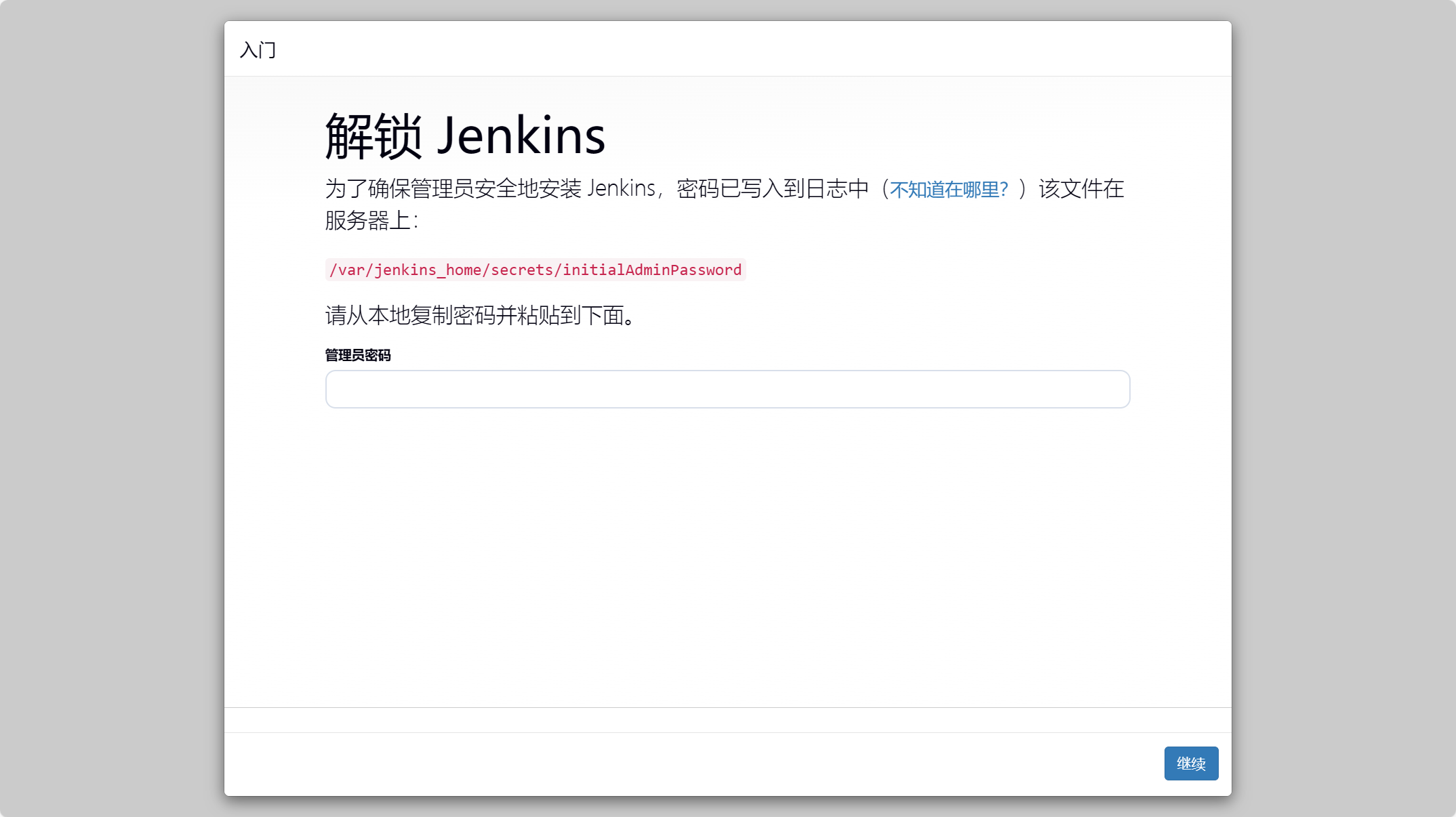This screenshot has width=1456, height=817.
Task: Click the '该文件在' text after the link
Action: (x=1081, y=188)
